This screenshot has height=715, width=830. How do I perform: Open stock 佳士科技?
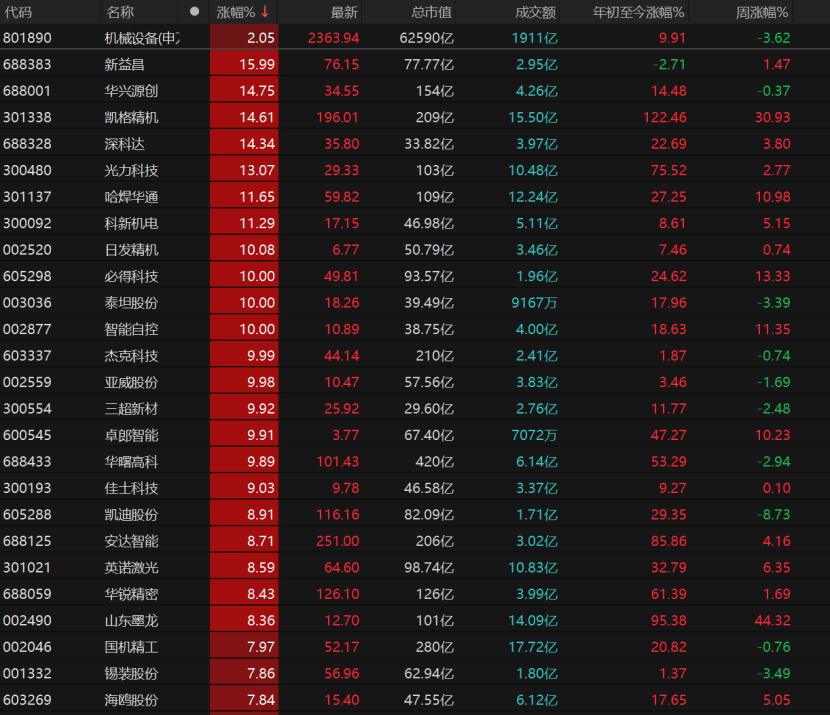point(131,488)
